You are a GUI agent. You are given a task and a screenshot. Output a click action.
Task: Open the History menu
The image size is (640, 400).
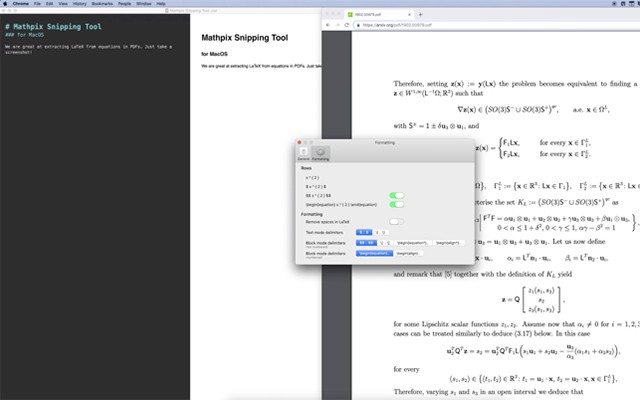point(80,4)
